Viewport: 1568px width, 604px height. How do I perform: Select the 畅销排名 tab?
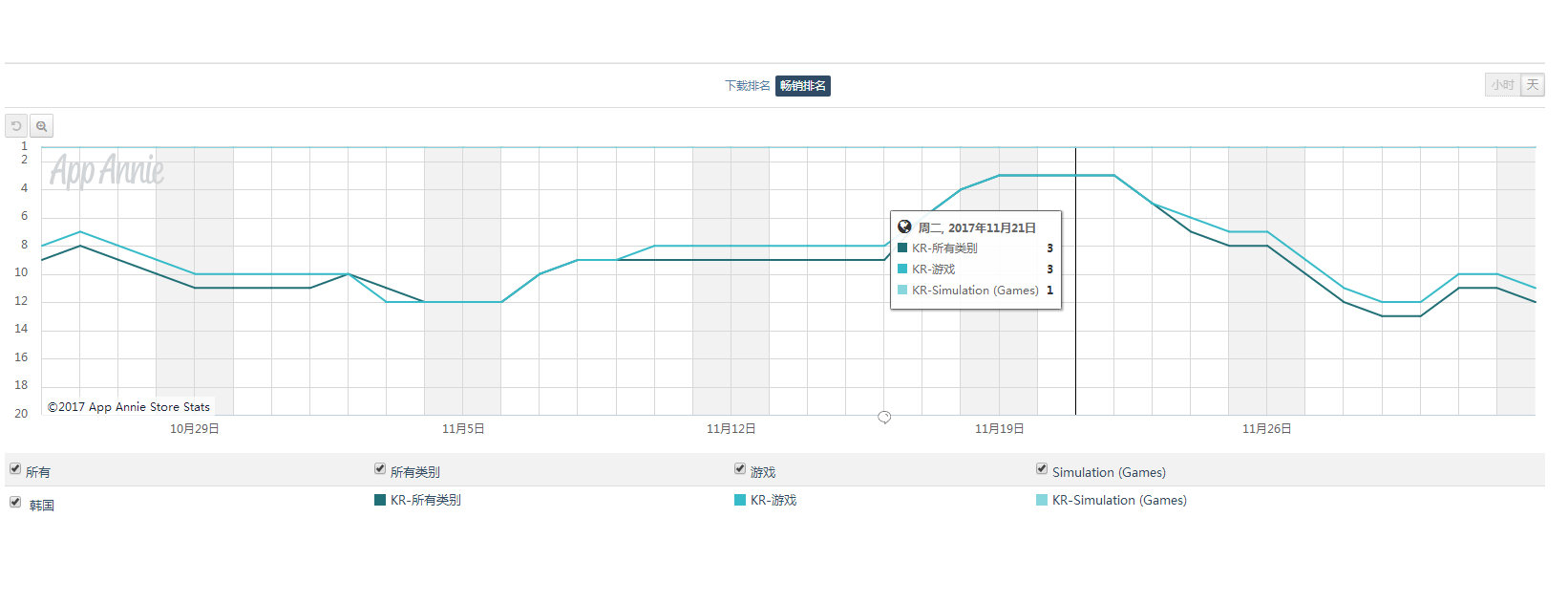(x=802, y=86)
